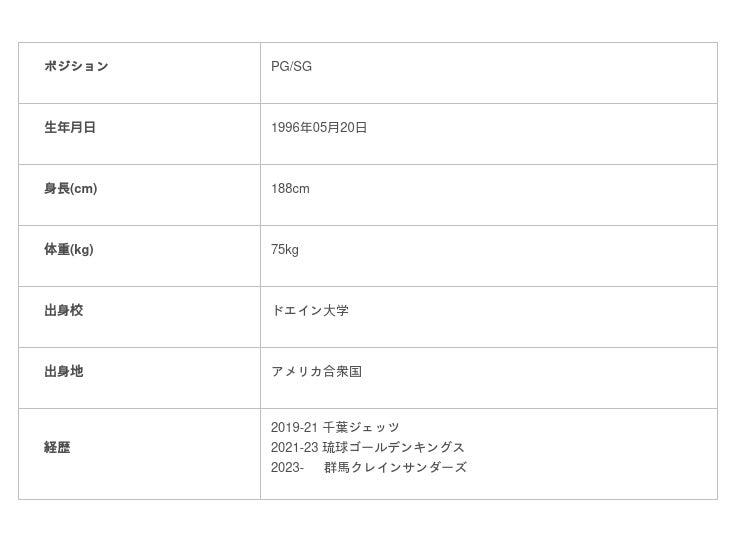Select the アメリカ合衆国 birthplace text

tap(316, 372)
